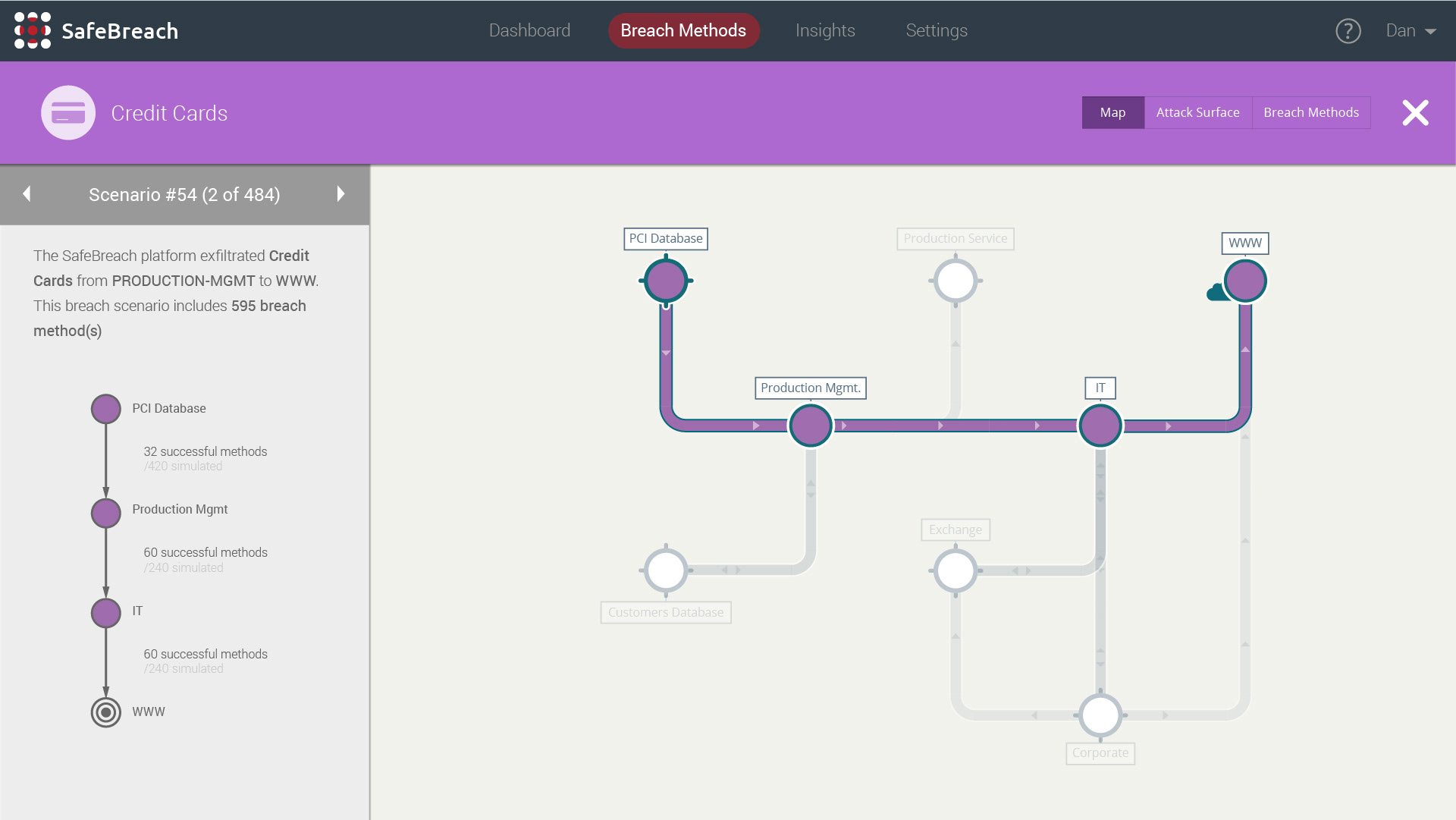
Task: Select the Corporate node circle
Action: (x=1100, y=715)
